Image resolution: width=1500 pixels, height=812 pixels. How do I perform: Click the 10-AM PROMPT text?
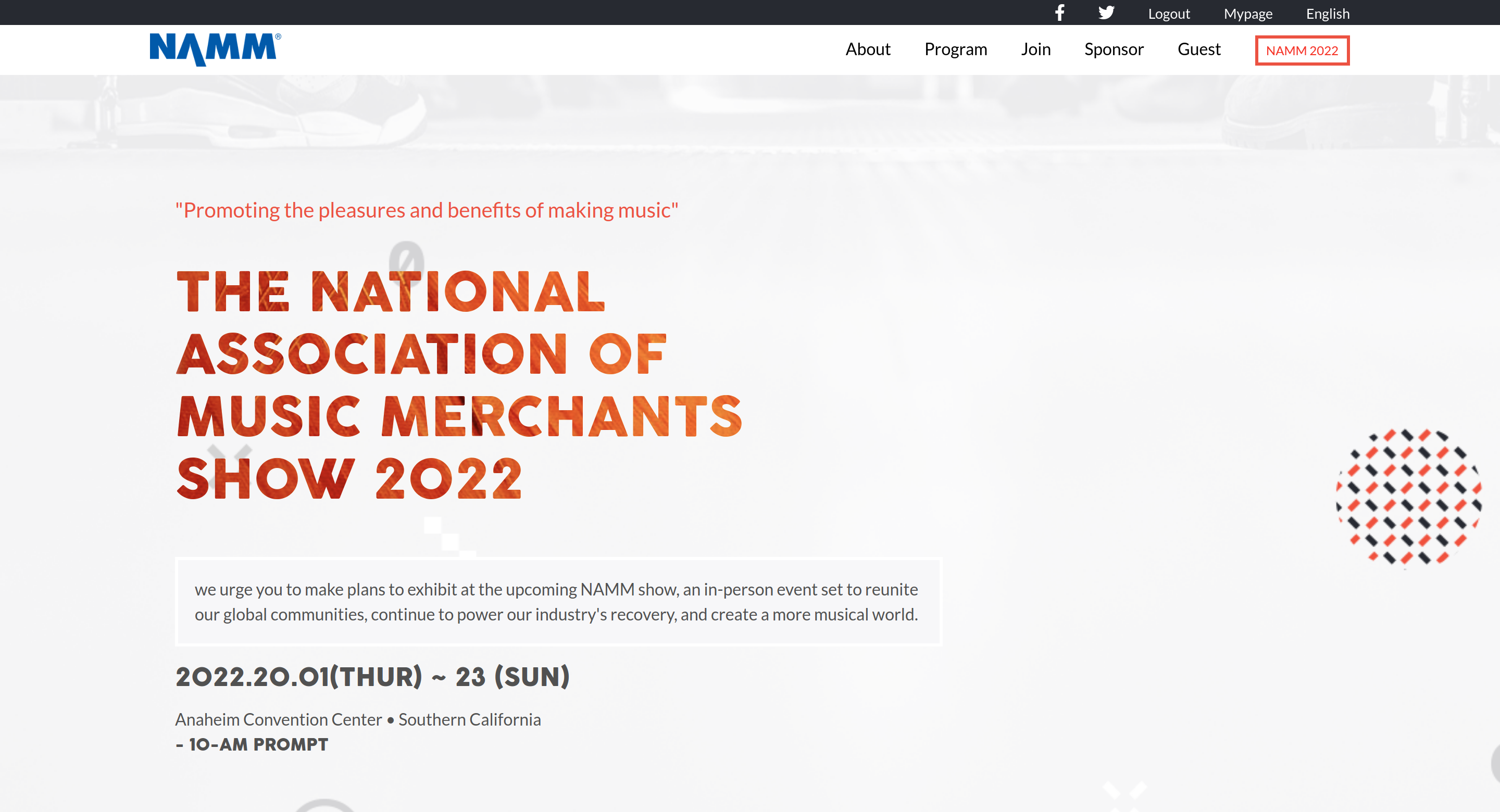coord(252,744)
